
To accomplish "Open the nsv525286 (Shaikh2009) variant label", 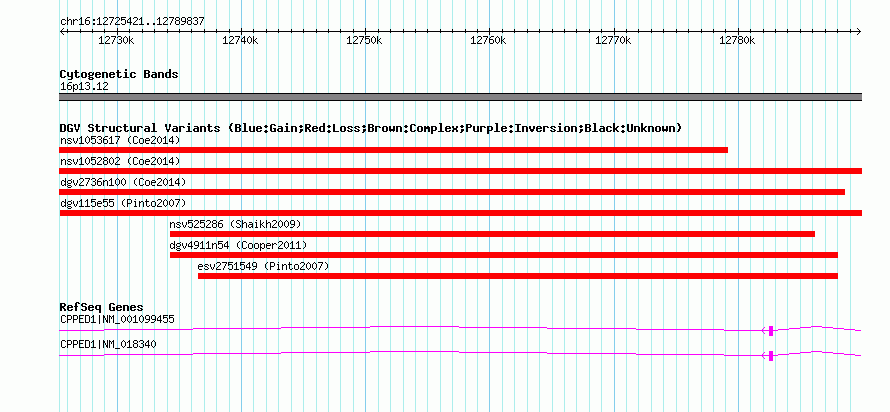I will (235, 224).
